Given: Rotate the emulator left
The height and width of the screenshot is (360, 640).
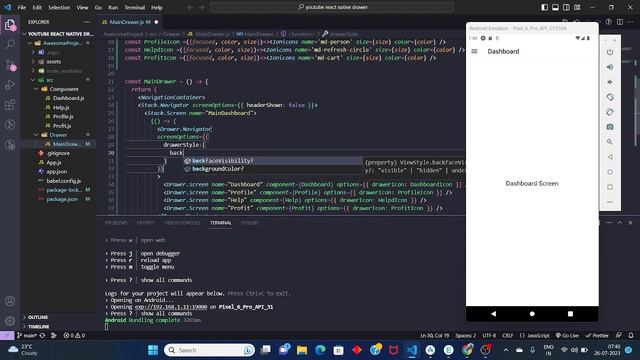Looking at the screenshot, I should [610, 97].
